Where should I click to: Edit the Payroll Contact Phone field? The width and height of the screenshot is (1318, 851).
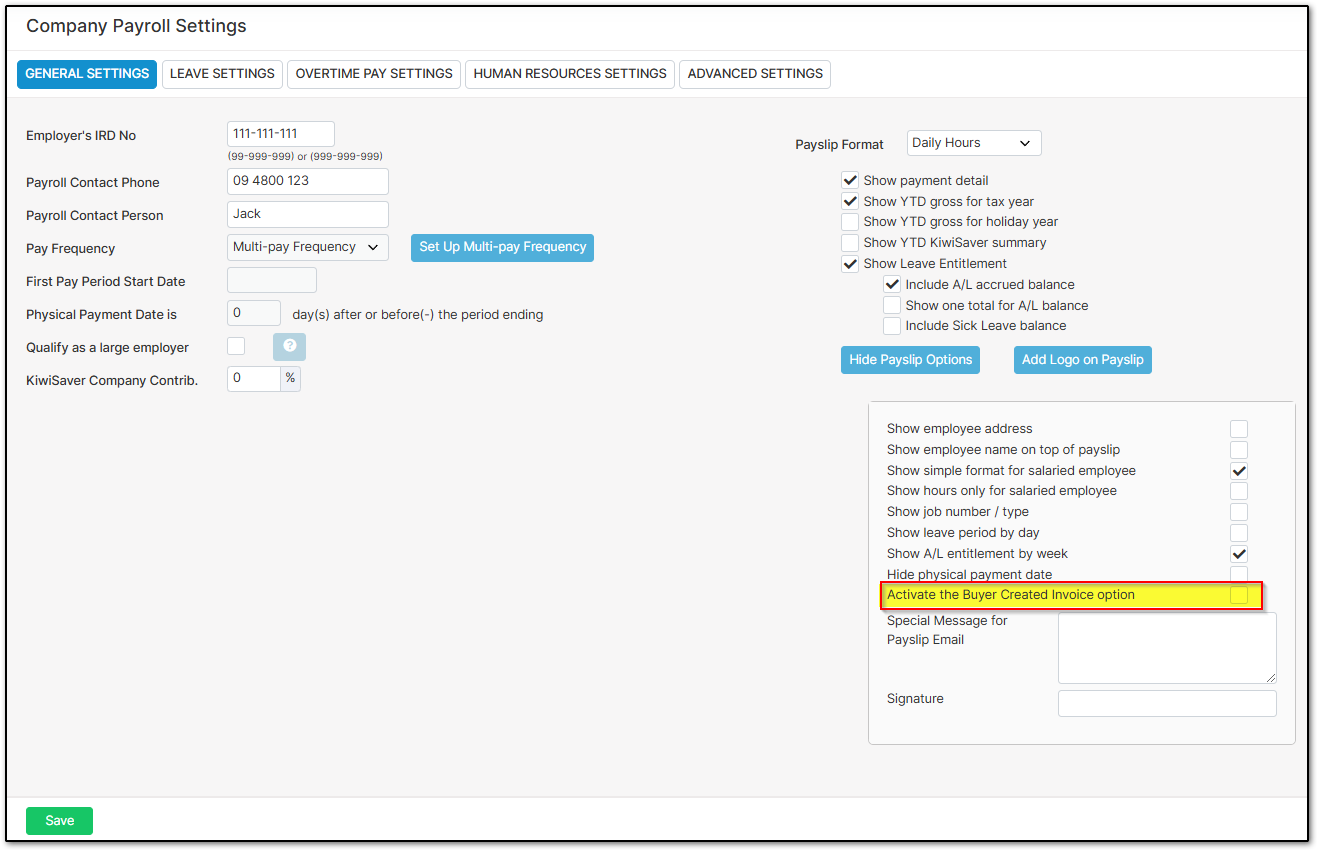click(x=308, y=182)
